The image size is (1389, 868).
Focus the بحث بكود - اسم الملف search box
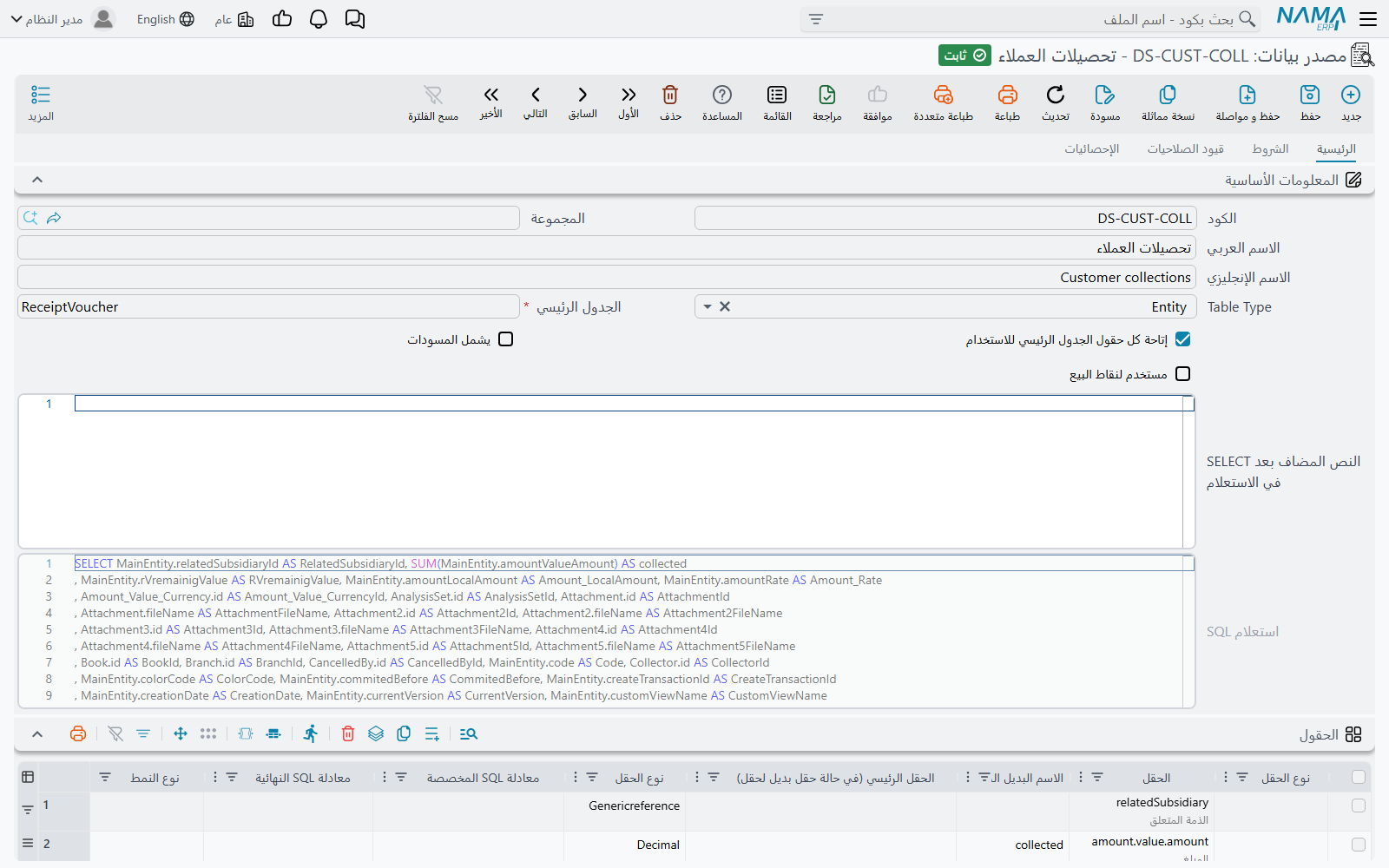(x=1030, y=19)
